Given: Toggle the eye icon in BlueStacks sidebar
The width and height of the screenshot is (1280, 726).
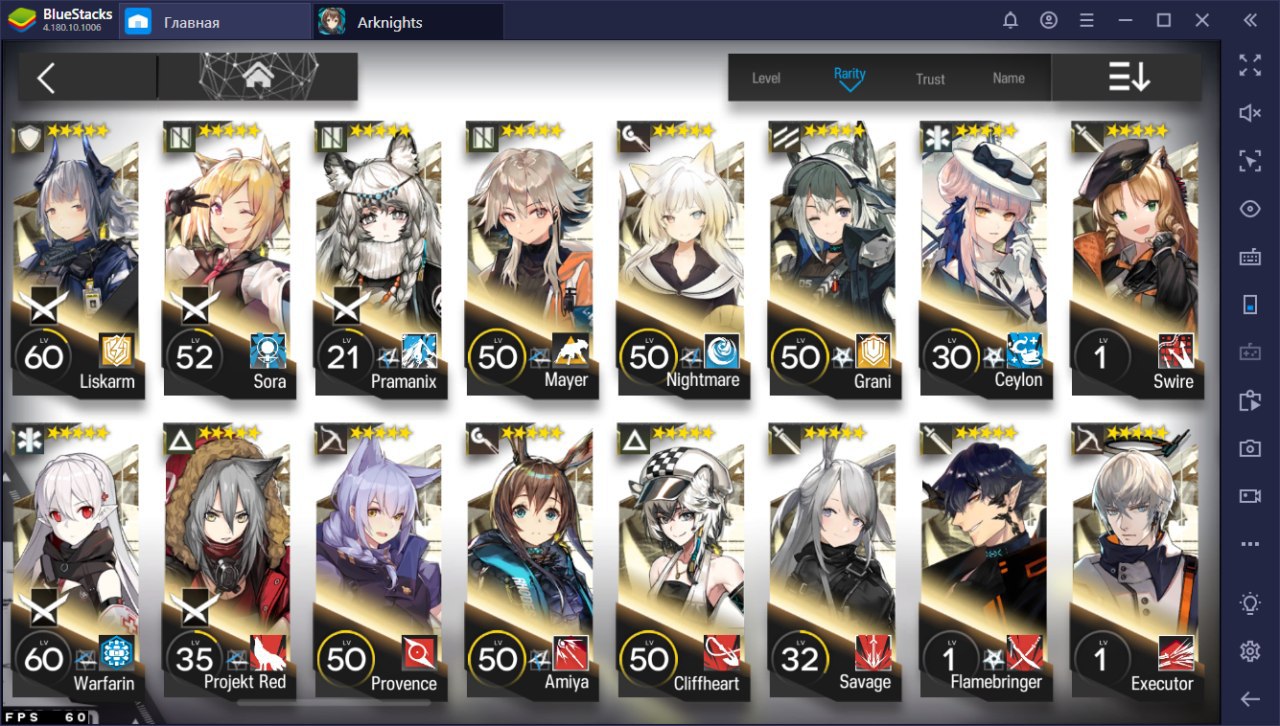Looking at the screenshot, I should click(x=1250, y=209).
